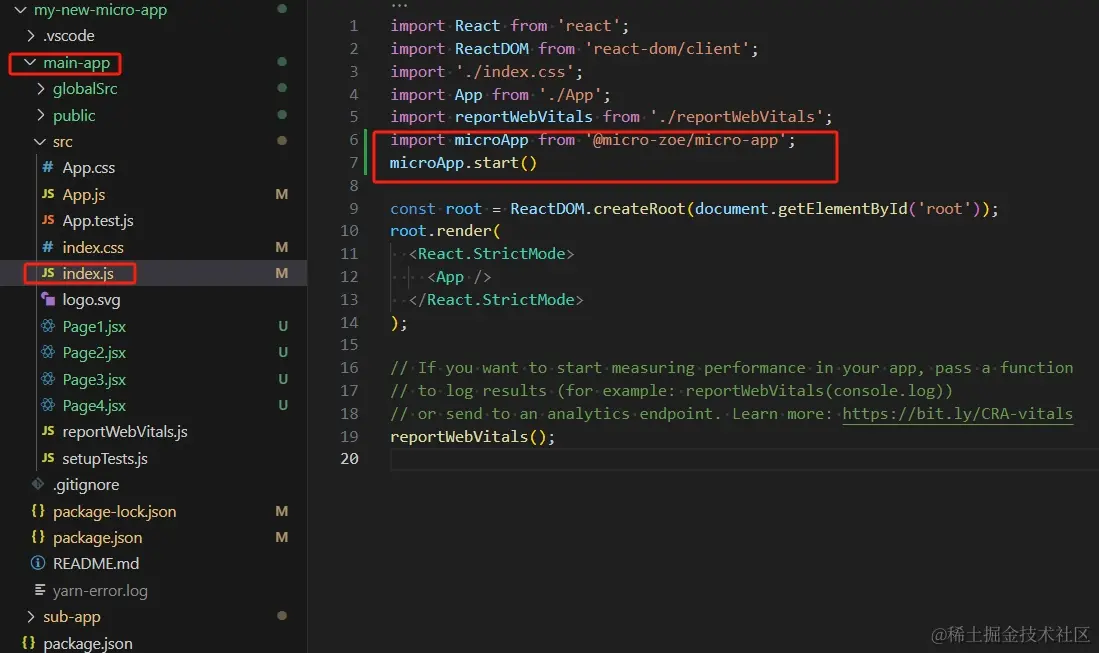Viewport: 1099px width, 653px height.
Task: Click the JS icon beside reportWebVitals.js
Action: click(x=48, y=431)
